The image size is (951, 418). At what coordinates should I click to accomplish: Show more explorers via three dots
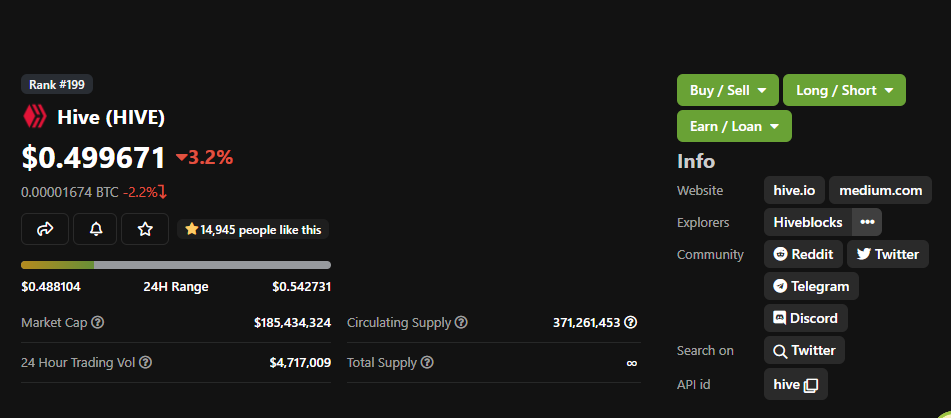[867, 222]
